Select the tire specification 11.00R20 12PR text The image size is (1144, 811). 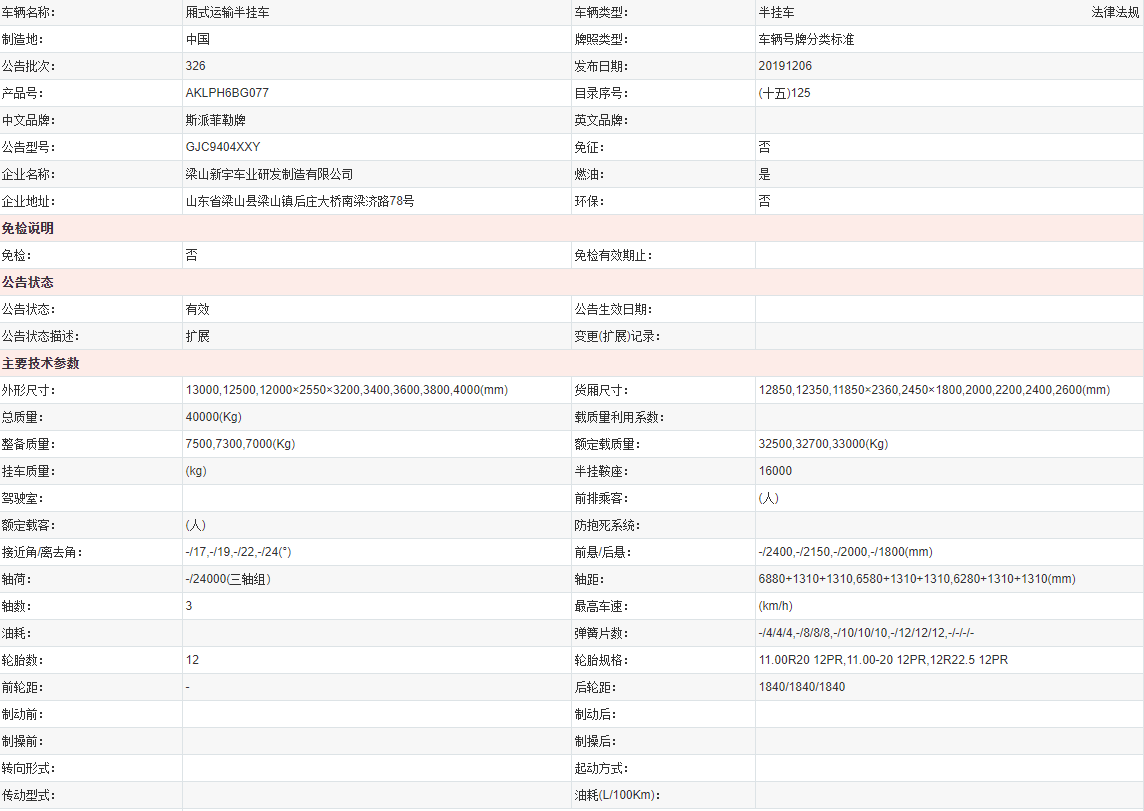[x=801, y=660]
